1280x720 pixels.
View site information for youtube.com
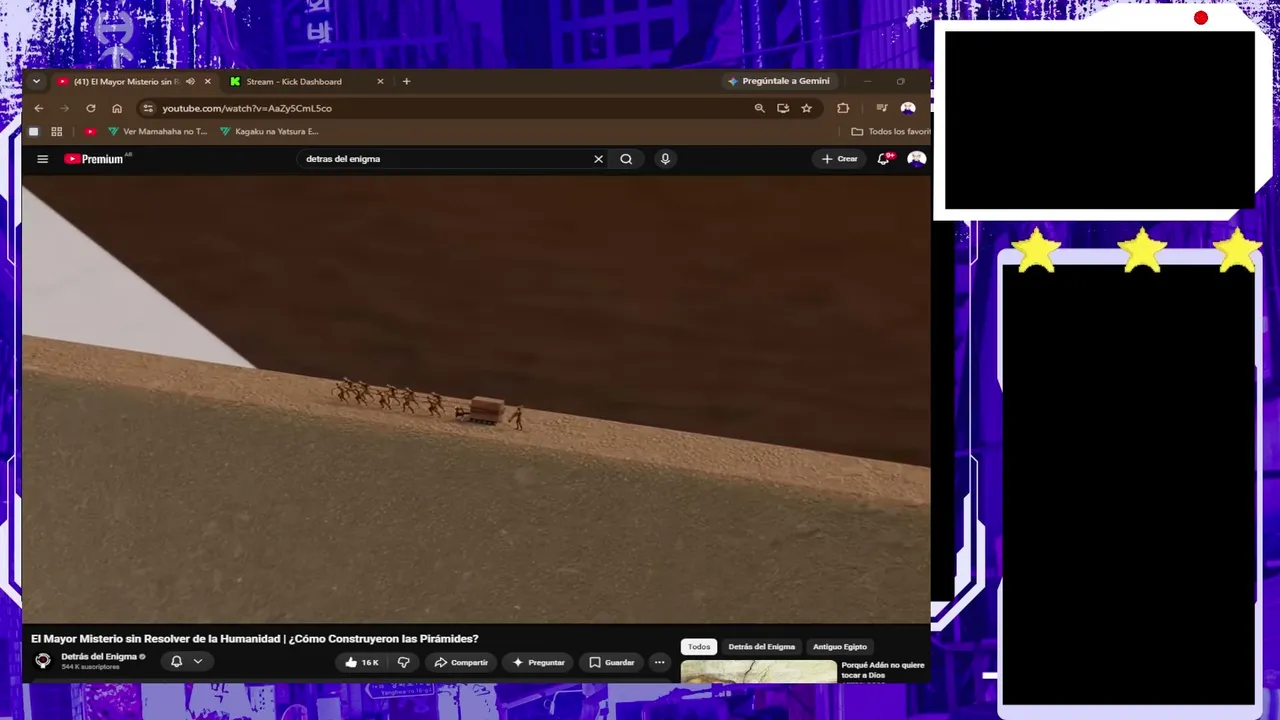[148, 108]
